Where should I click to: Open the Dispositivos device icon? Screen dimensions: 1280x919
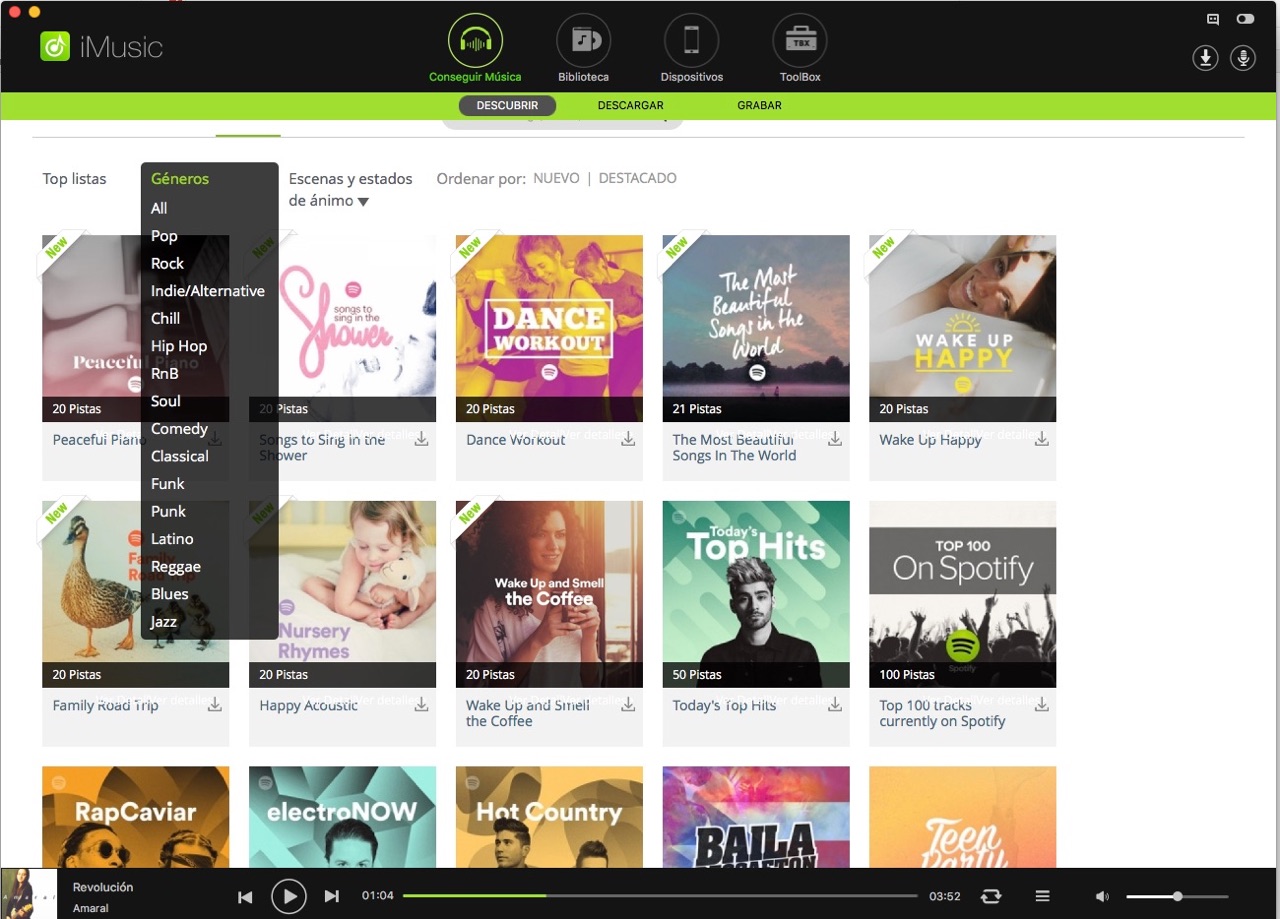692,41
